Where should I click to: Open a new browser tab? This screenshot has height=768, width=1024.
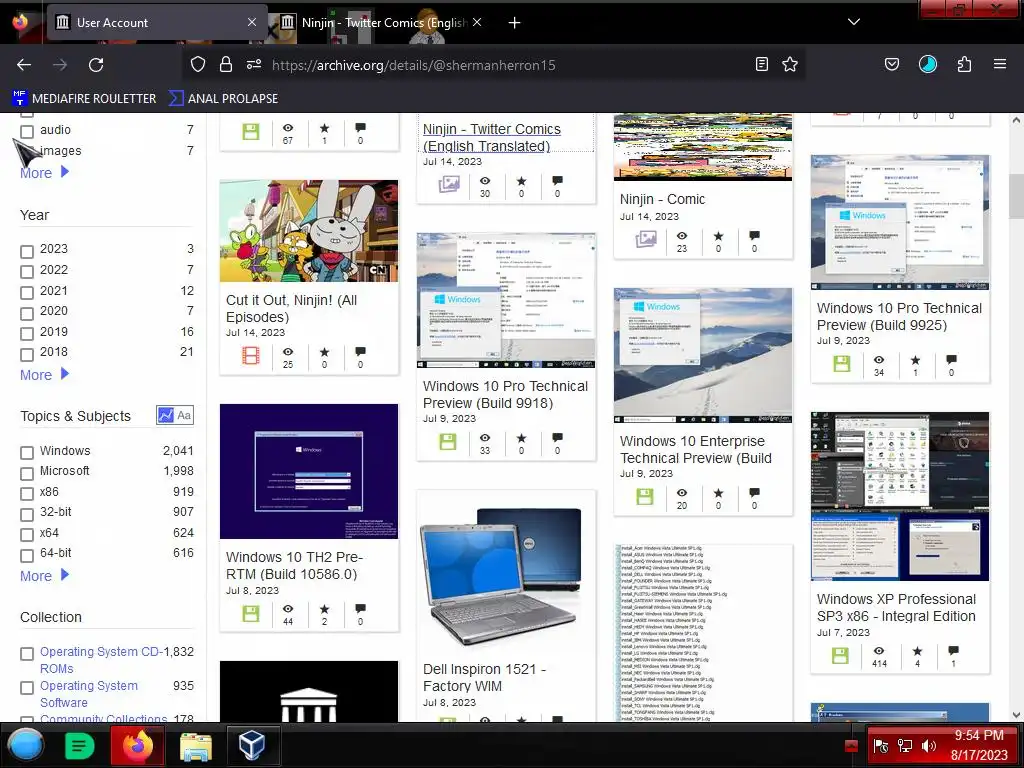[515, 23]
